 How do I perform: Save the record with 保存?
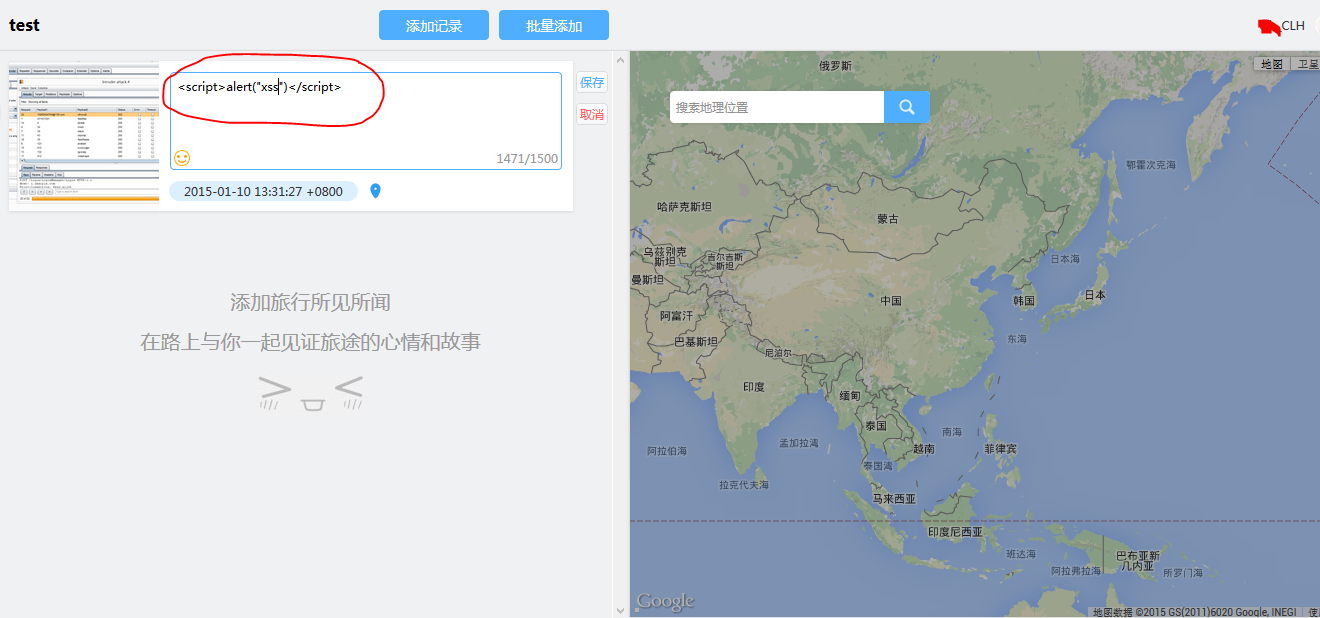(592, 82)
